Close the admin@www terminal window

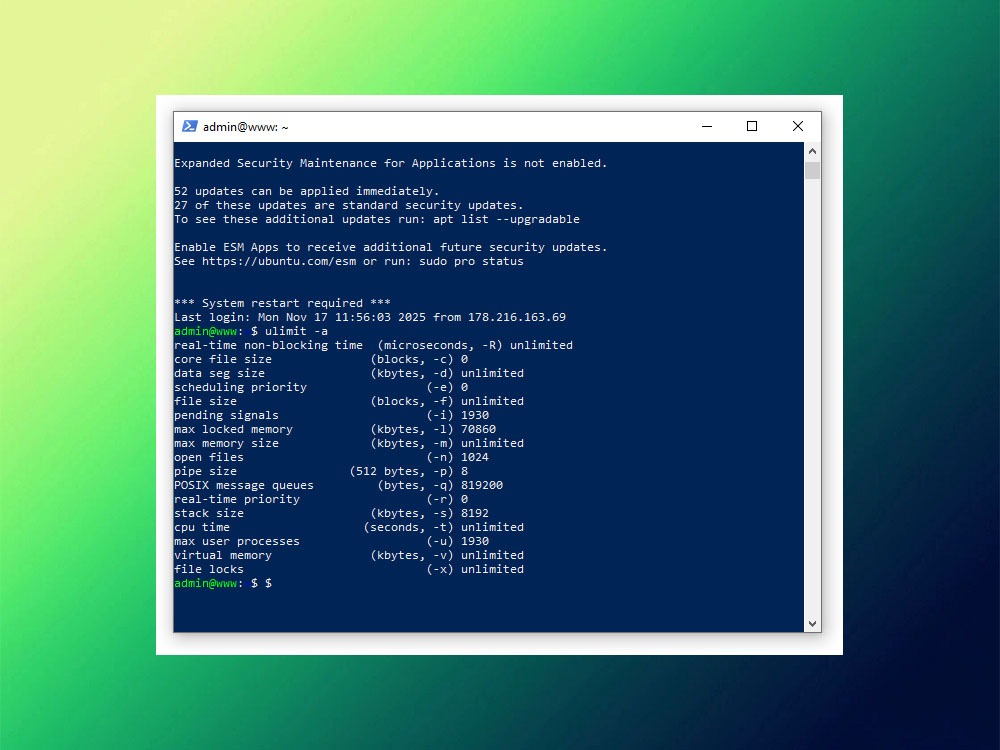[797, 127]
